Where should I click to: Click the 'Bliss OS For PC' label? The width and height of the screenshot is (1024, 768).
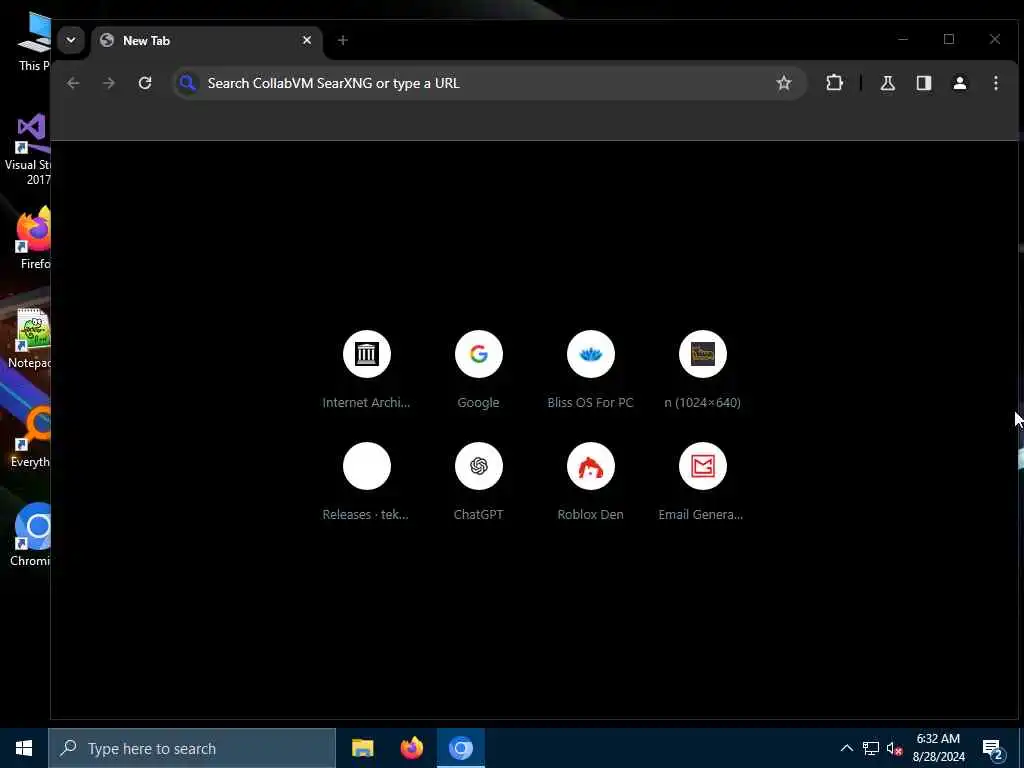click(590, 402)
